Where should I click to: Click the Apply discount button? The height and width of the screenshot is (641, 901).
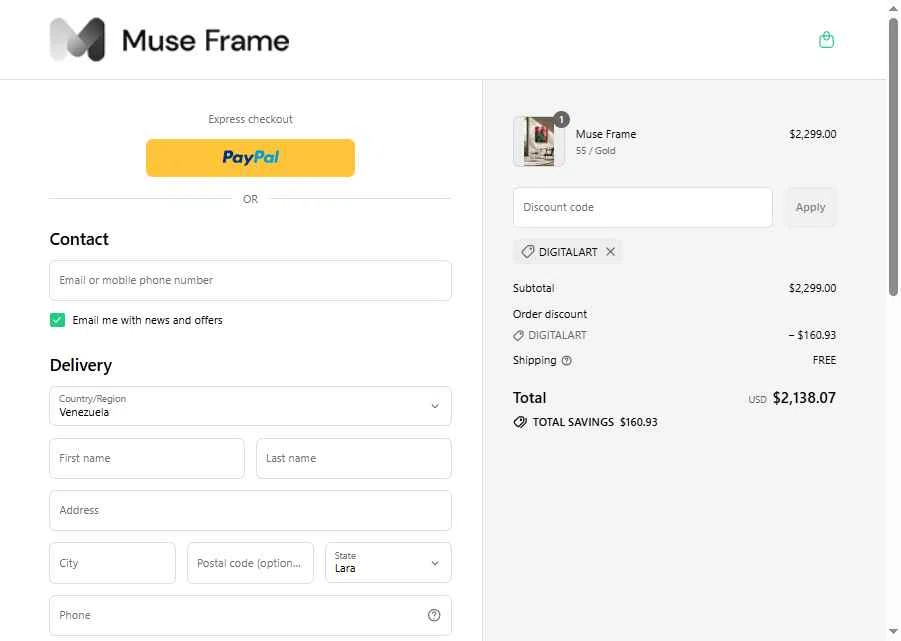(x=810, y=207)
